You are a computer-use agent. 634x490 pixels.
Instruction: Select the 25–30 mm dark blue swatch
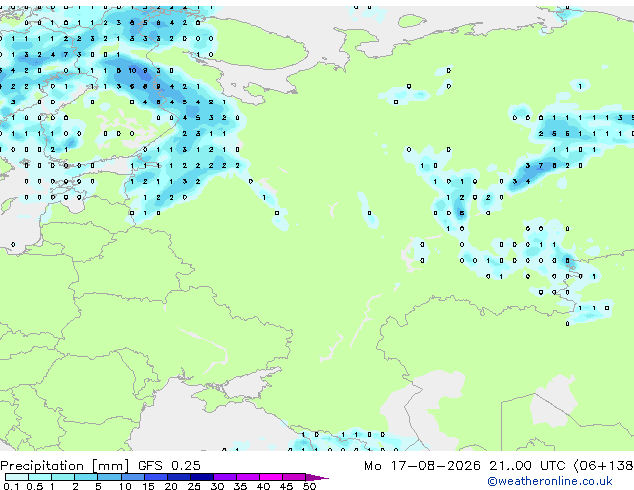click(202, 477)
